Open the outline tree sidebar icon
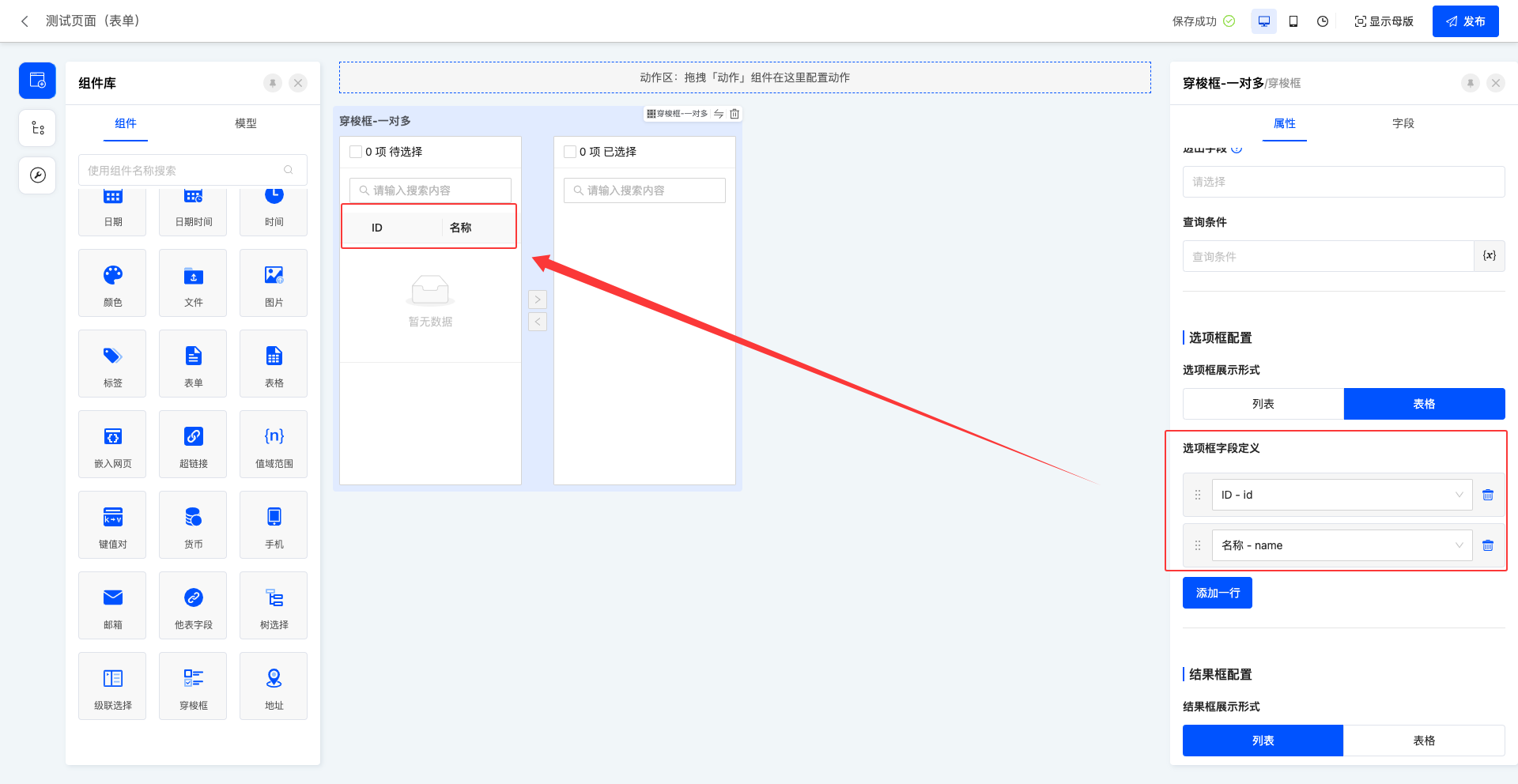Viewport: 1518px width, 784px height. 37,128
